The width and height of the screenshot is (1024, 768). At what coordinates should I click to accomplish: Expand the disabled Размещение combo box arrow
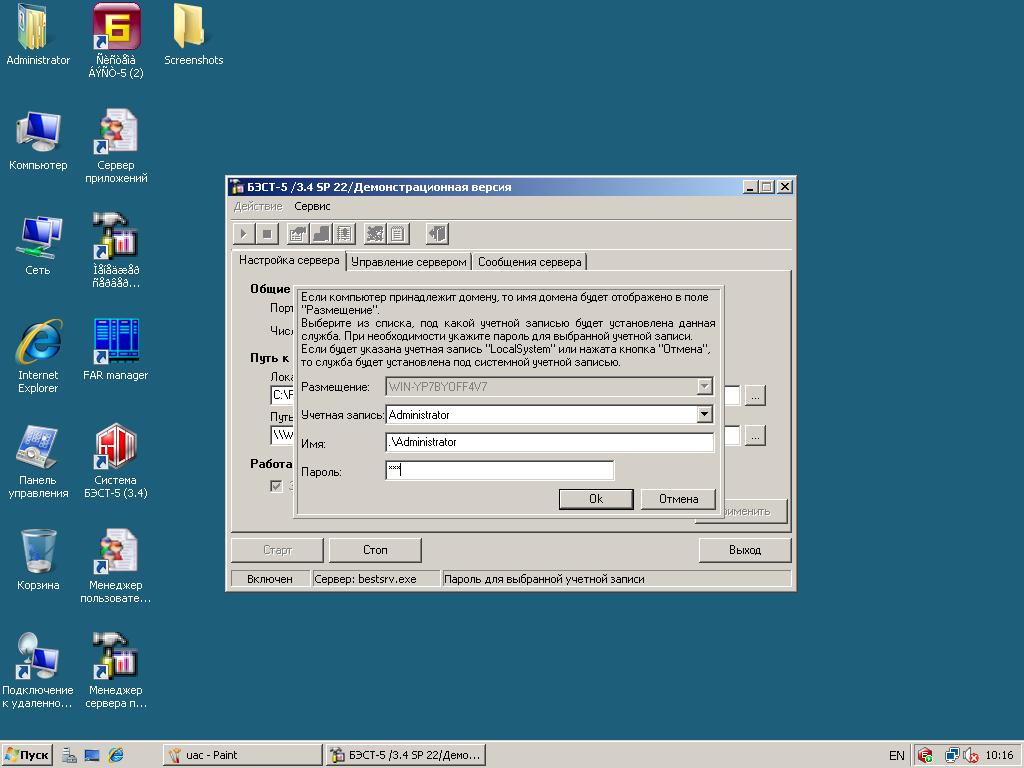click(x=704, y=386)
